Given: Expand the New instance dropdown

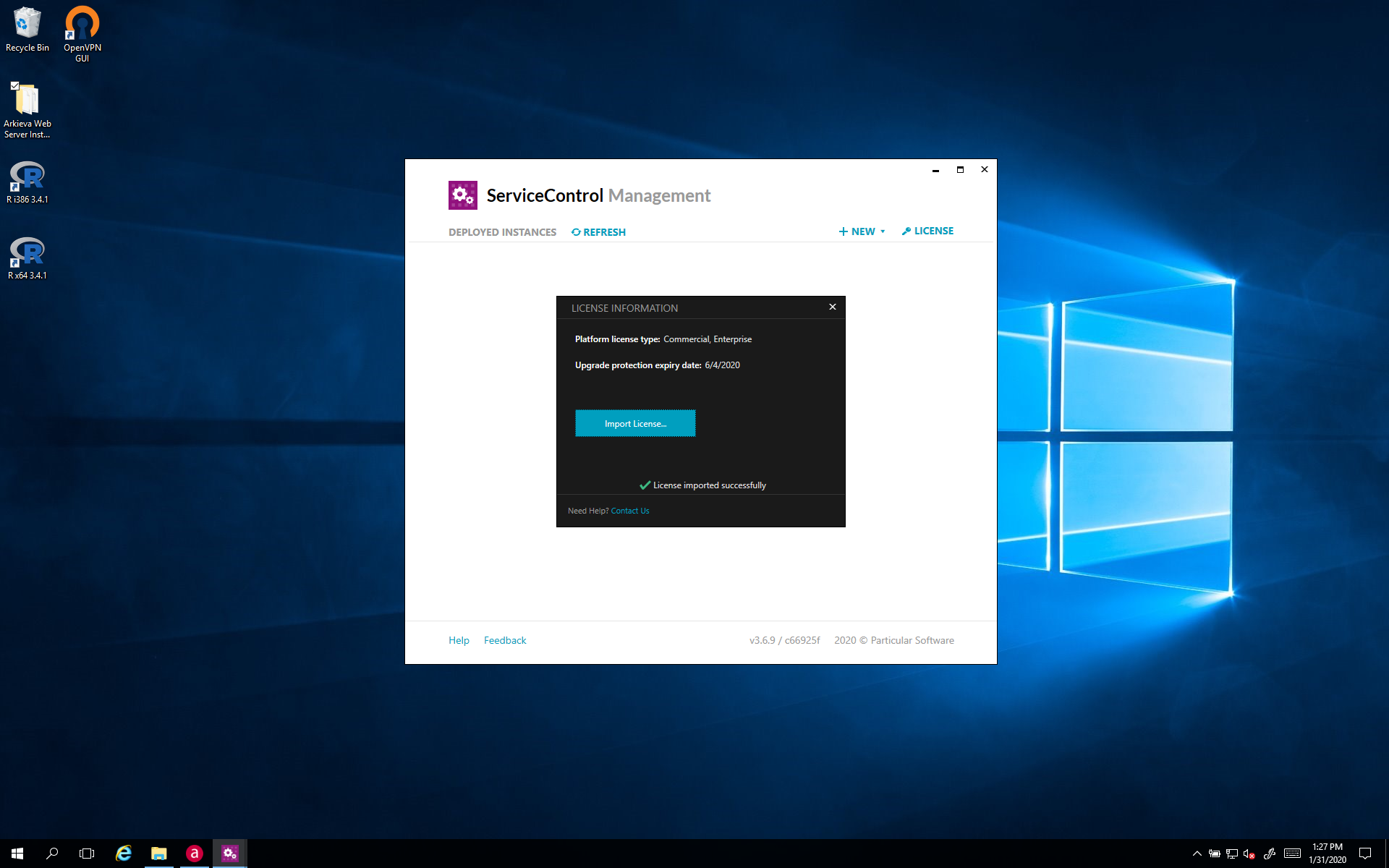Looking at the screenshot, I should [x=862, y=231].
